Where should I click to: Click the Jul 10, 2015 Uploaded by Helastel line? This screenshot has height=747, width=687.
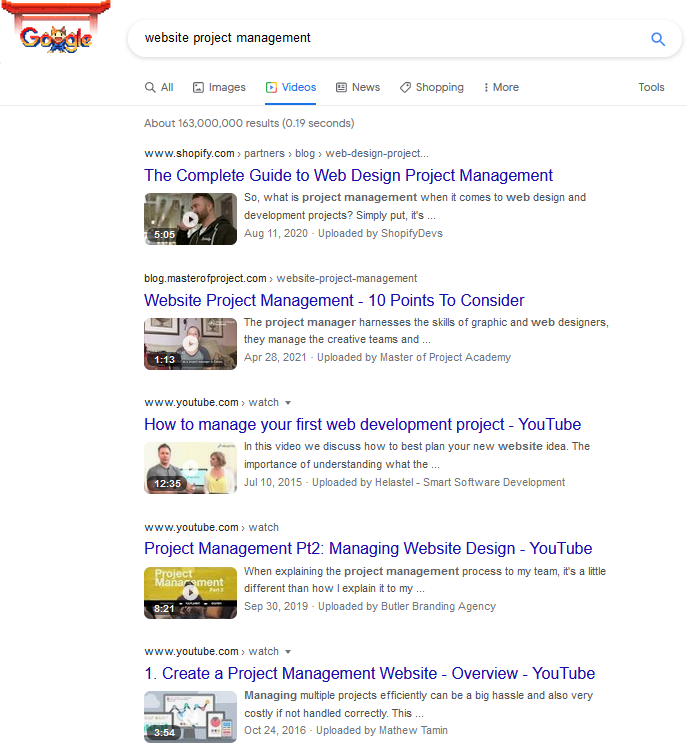[404, 482]
